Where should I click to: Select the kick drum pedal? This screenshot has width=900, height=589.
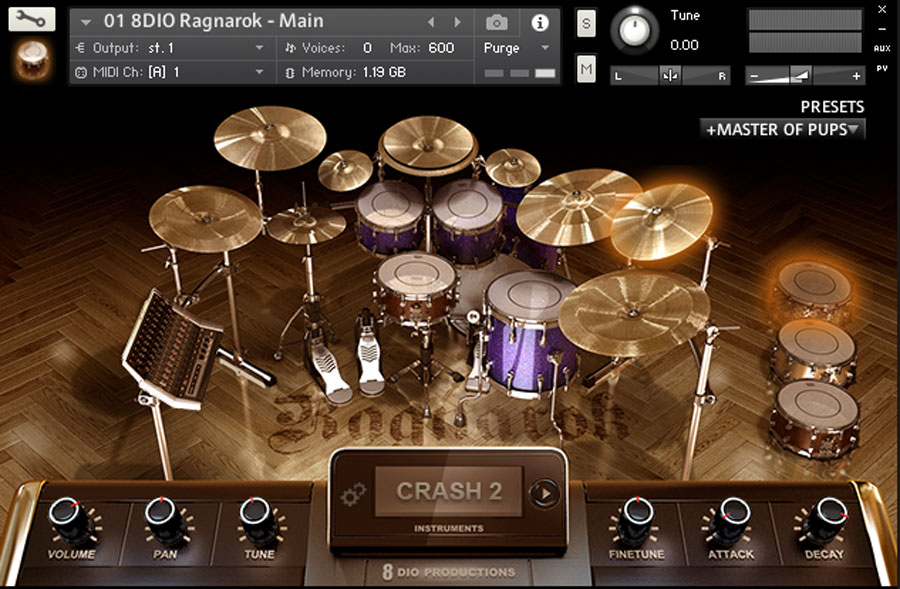371,354
